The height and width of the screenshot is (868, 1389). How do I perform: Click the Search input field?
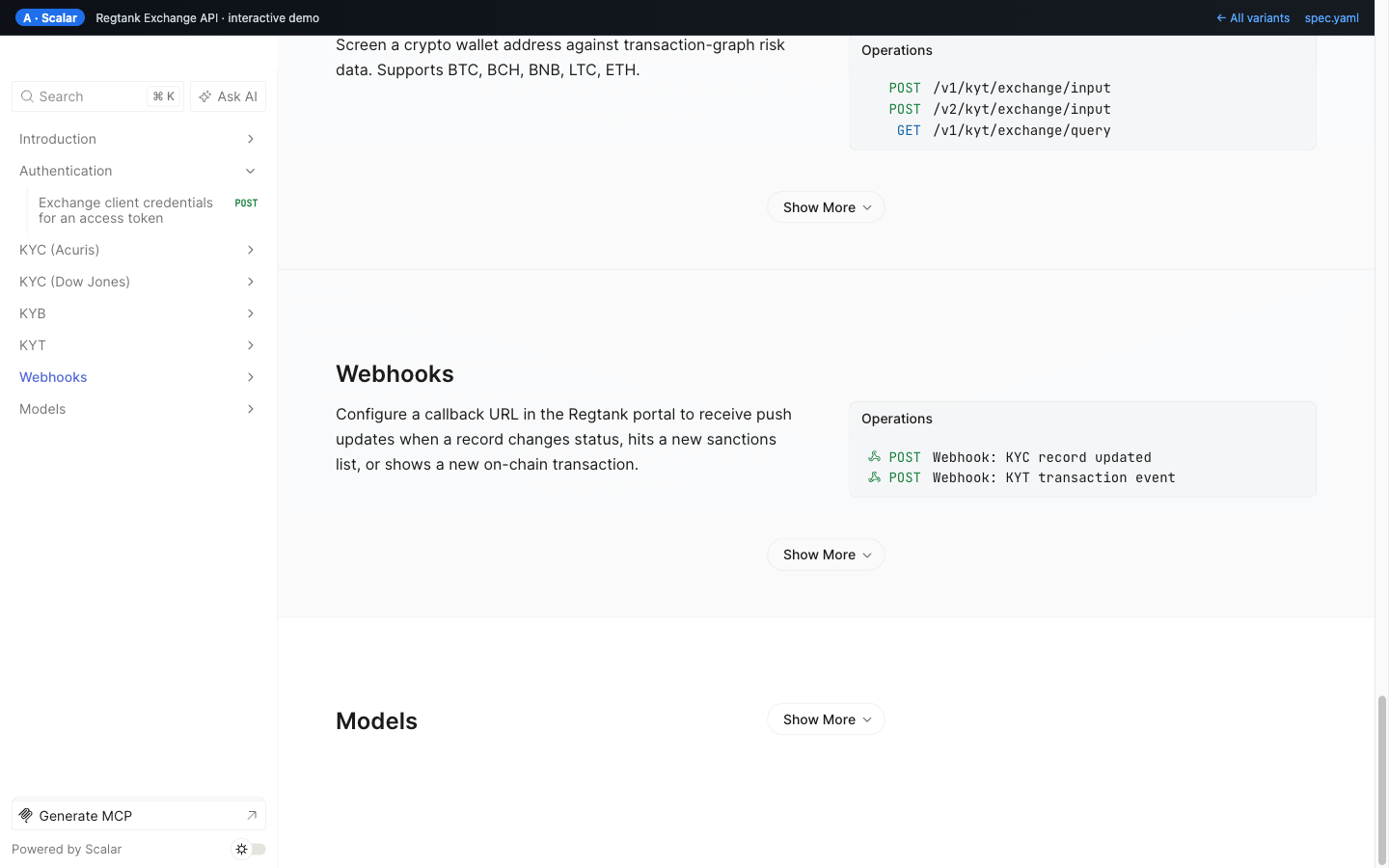[97, 96]
